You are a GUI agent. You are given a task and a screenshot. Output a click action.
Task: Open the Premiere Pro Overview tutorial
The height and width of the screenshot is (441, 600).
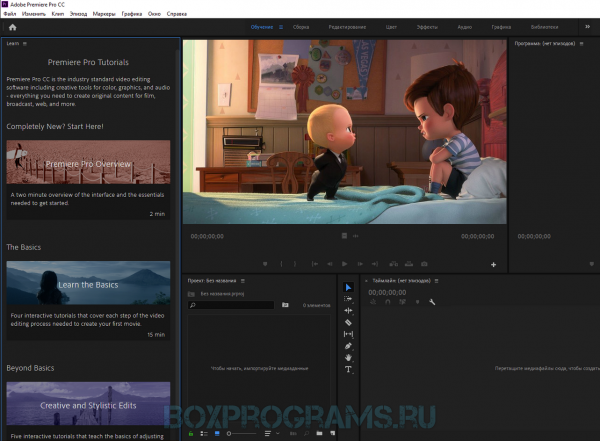click(88, 162)
